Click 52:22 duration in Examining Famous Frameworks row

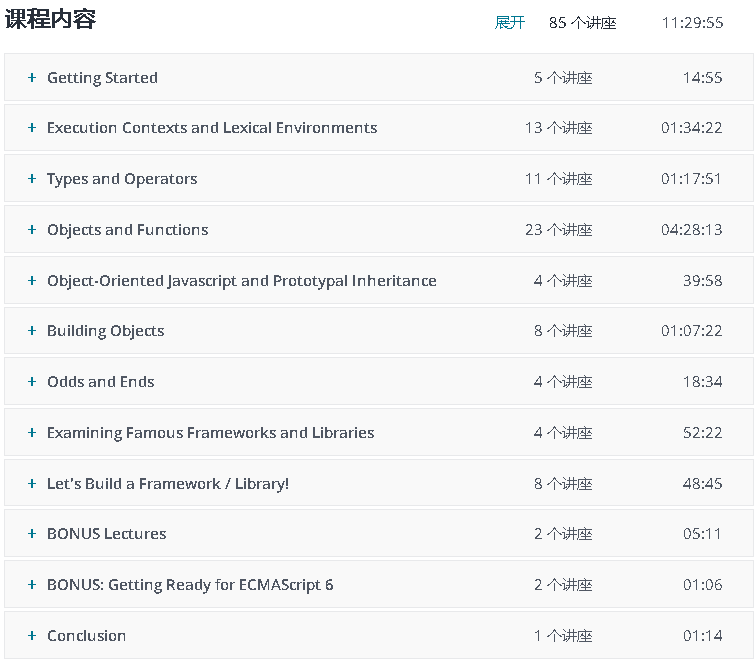[702, 433]
